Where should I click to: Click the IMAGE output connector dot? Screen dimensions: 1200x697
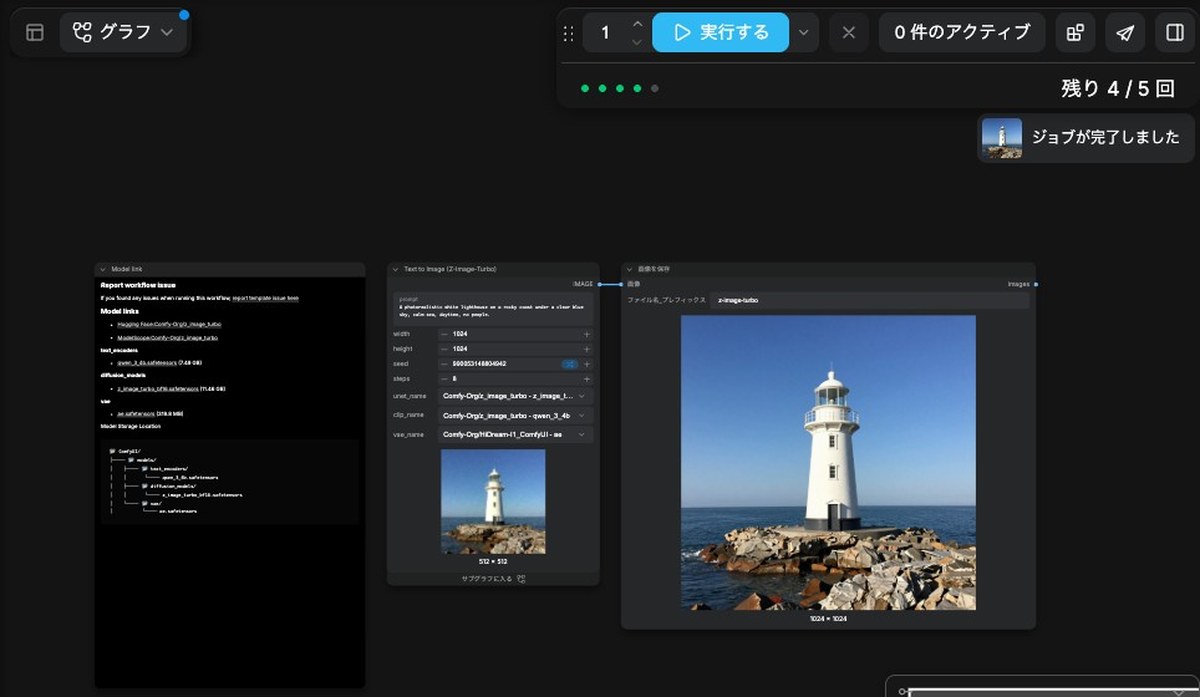(x=599, y=284)
